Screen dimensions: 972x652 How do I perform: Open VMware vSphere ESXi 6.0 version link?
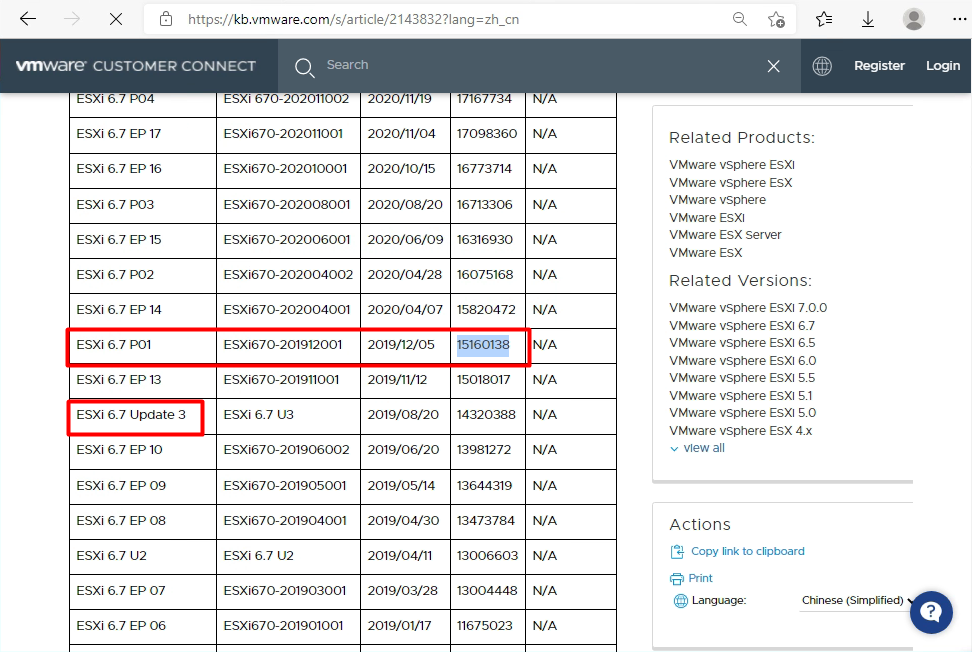[743, 360]
